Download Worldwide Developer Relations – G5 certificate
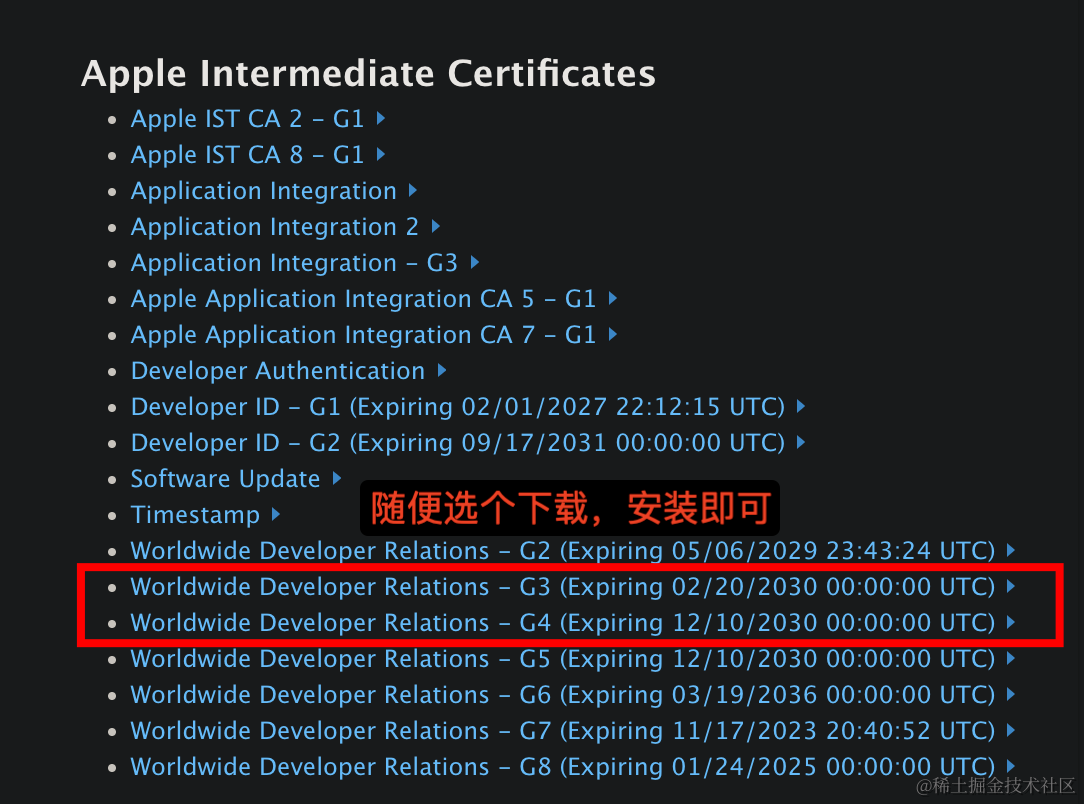 pos(563,658)
